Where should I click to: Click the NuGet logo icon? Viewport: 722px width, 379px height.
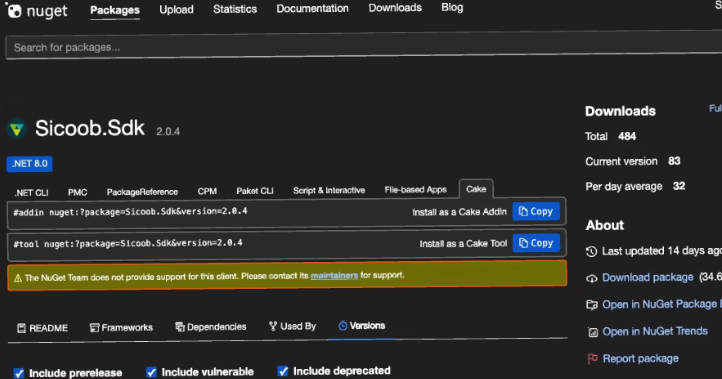click(x=13, y=11)
